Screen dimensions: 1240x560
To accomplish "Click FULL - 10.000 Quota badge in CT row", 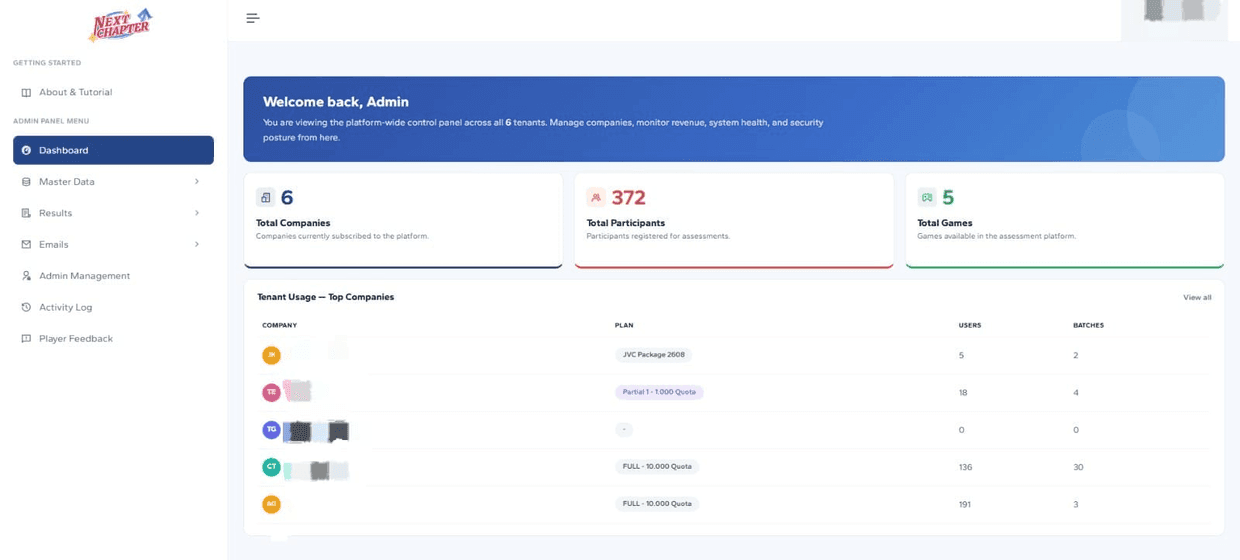I will click(x=657, y=467).
